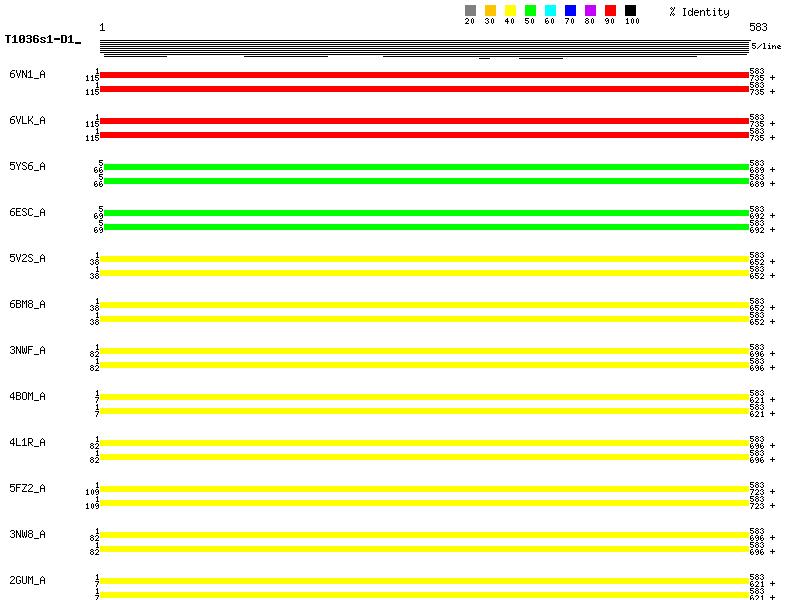Select the 5FZ2_A hit label

click(27, 489)
